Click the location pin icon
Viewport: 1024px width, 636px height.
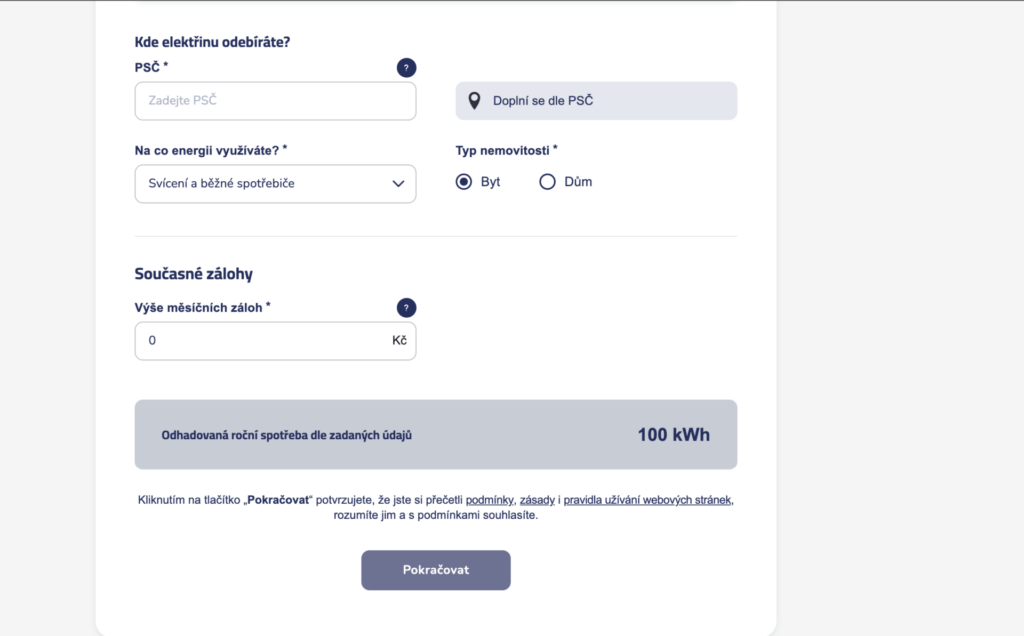point(473,101)
